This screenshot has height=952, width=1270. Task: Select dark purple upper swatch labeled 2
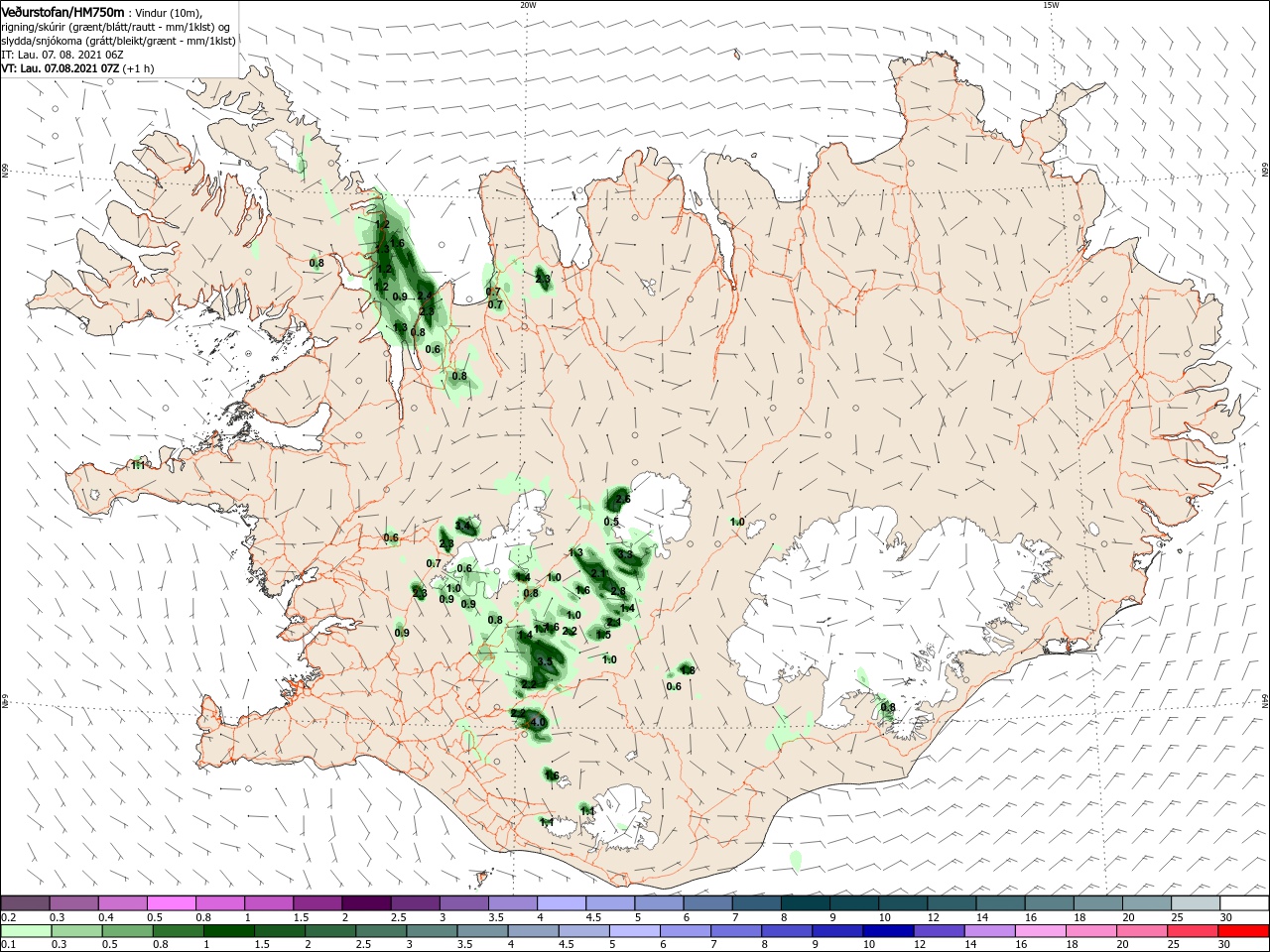(x=366, y=903)
